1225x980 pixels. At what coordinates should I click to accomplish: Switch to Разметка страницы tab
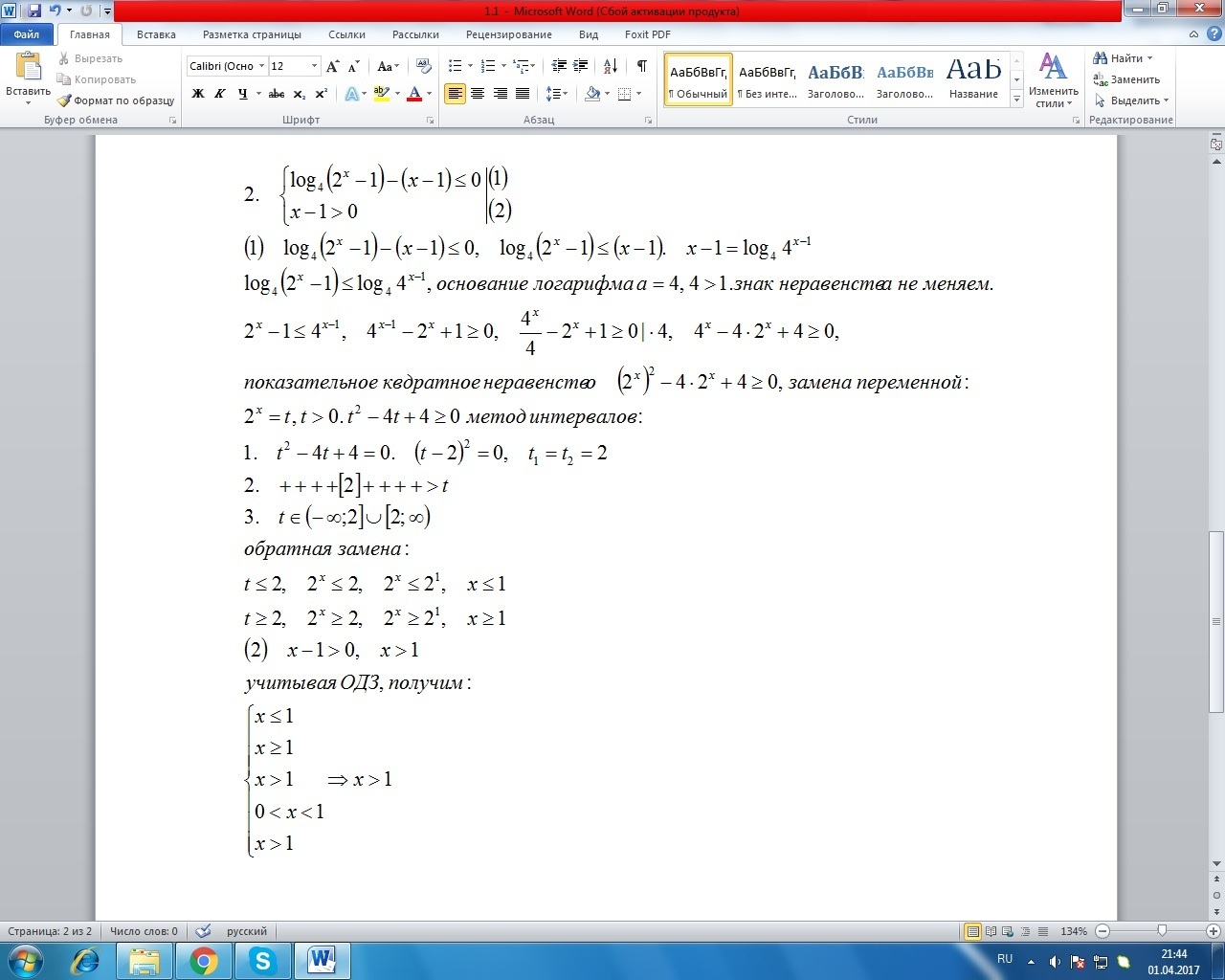click(x=252, y=34)
